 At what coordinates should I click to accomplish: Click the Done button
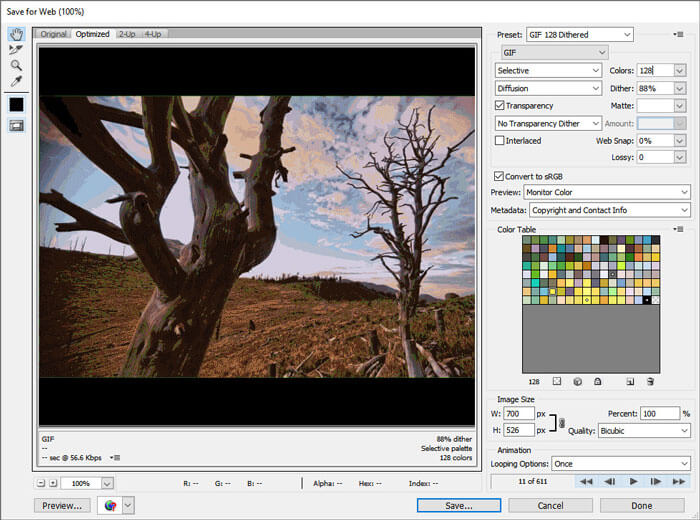pos(642,505)
